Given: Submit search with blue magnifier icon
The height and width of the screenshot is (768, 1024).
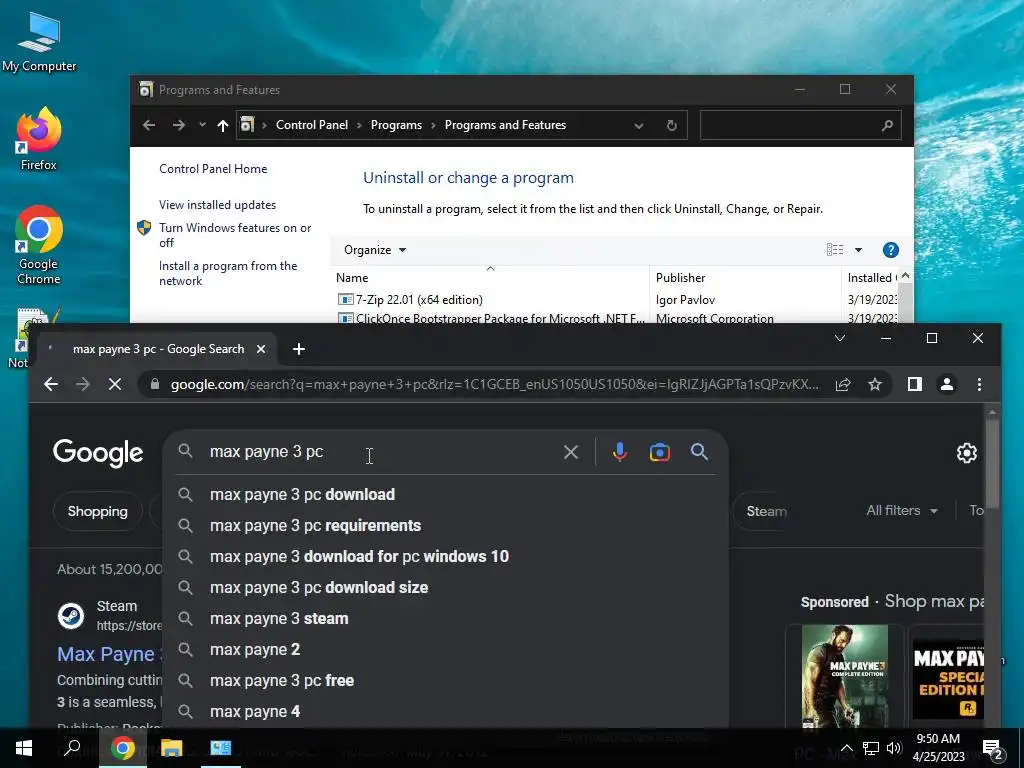Looking at the screenshot, I should [x=699, y=451].
